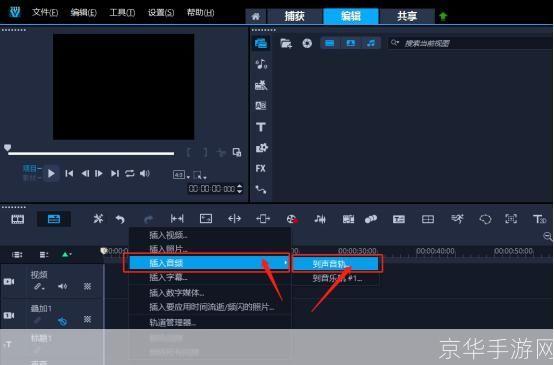
Task: Open the auto music icon
Action: (x=348, y=219)
